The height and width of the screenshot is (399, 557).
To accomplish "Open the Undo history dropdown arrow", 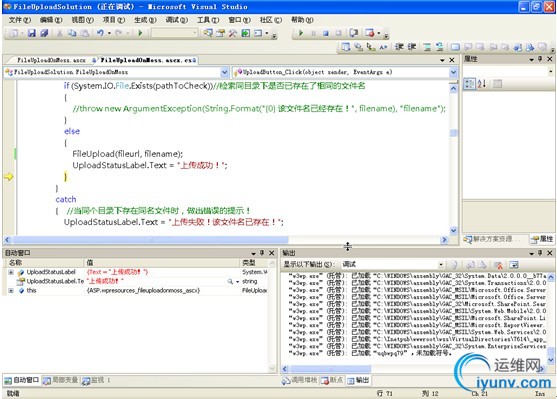I will 109,33.
